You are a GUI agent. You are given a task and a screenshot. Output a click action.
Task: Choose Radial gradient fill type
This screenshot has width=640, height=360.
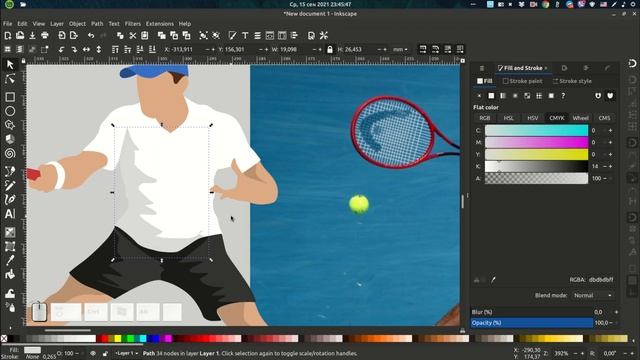click(x=515, y=96)
